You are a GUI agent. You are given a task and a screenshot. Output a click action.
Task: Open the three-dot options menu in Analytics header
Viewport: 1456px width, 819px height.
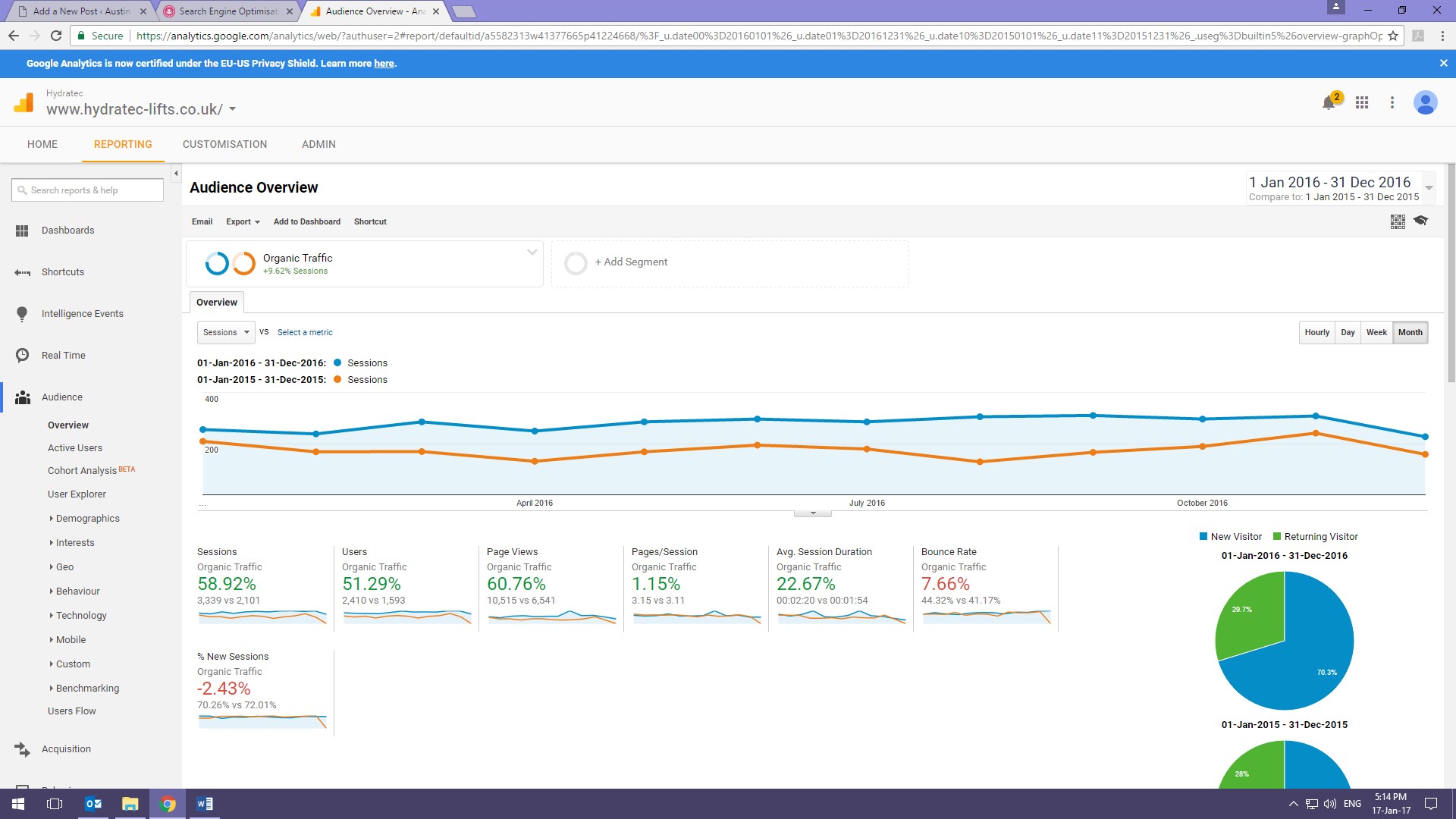click(x=1392, y=102)
